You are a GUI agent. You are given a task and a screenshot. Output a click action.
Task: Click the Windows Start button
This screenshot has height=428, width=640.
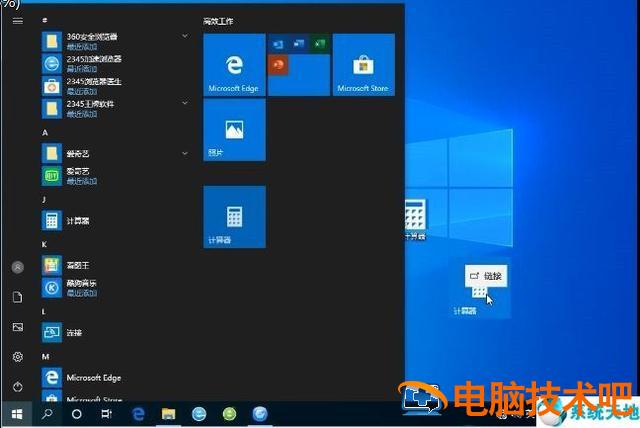[x=17, y=415]
